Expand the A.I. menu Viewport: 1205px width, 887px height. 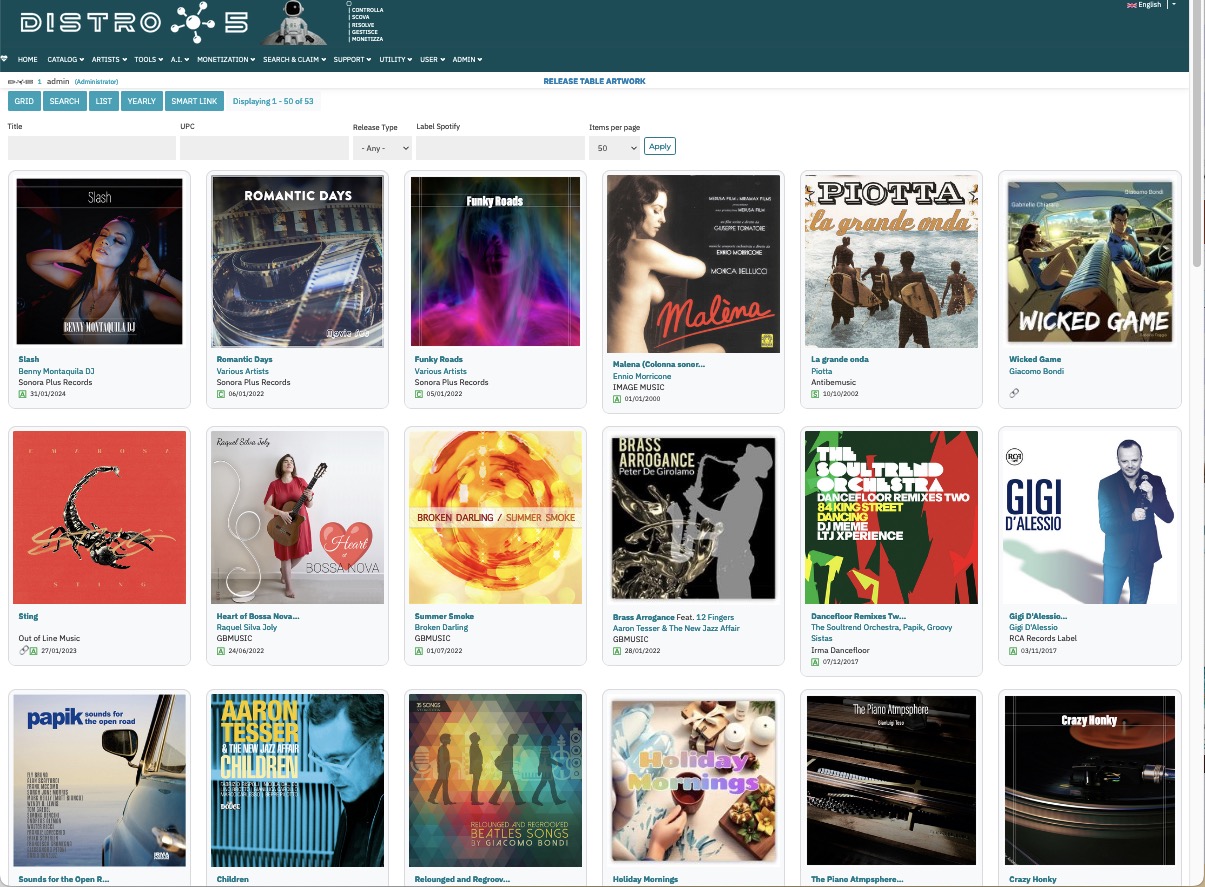coord(180,60)
